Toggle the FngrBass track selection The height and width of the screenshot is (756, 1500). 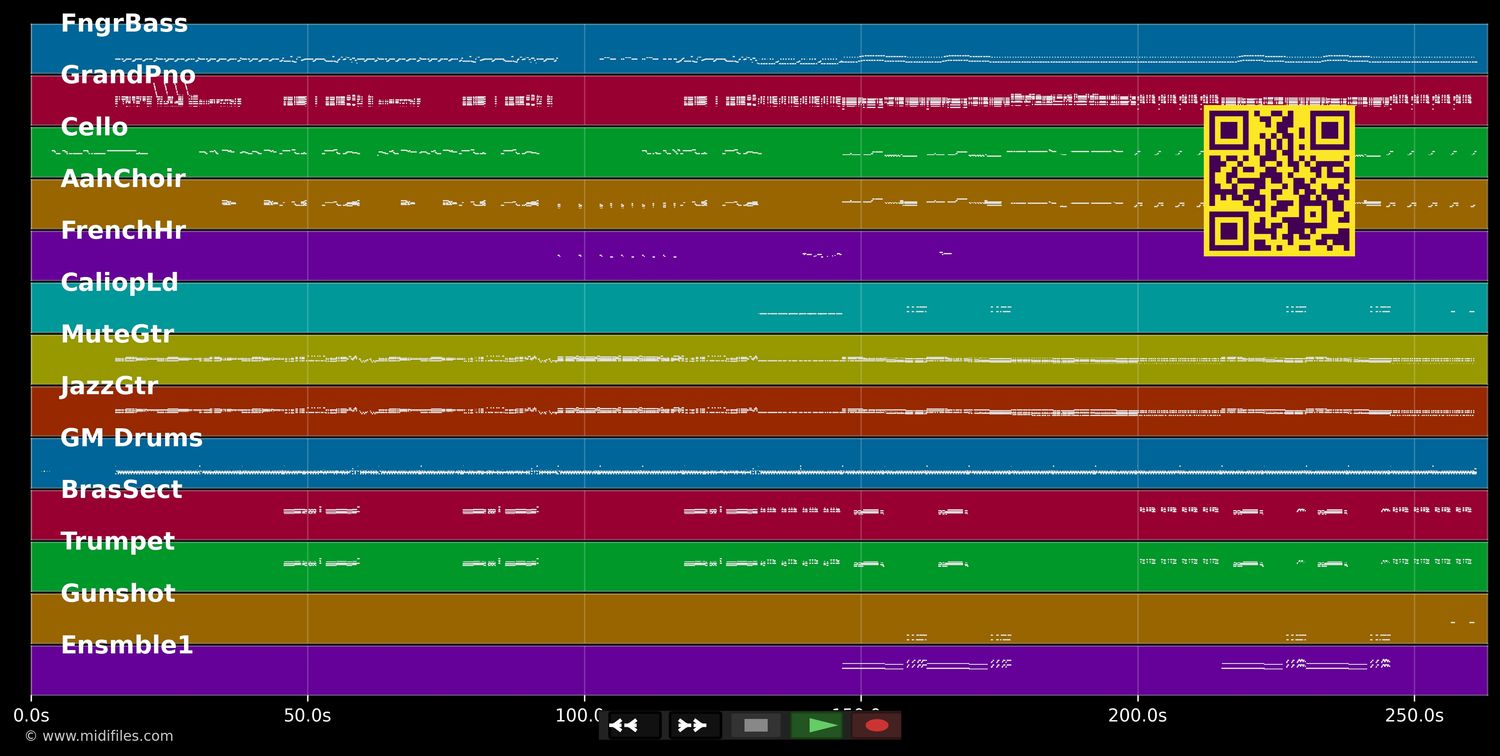pos(125,22)
